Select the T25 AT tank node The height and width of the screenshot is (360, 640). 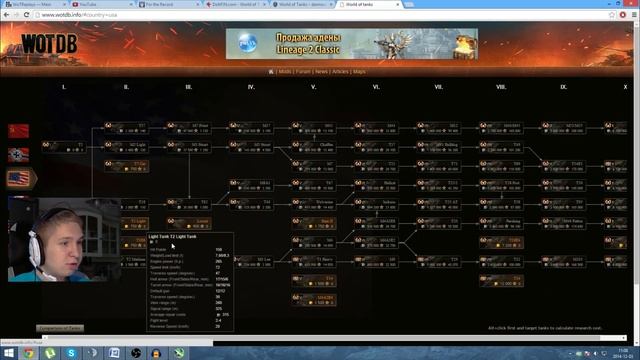(x=439, y=204)
